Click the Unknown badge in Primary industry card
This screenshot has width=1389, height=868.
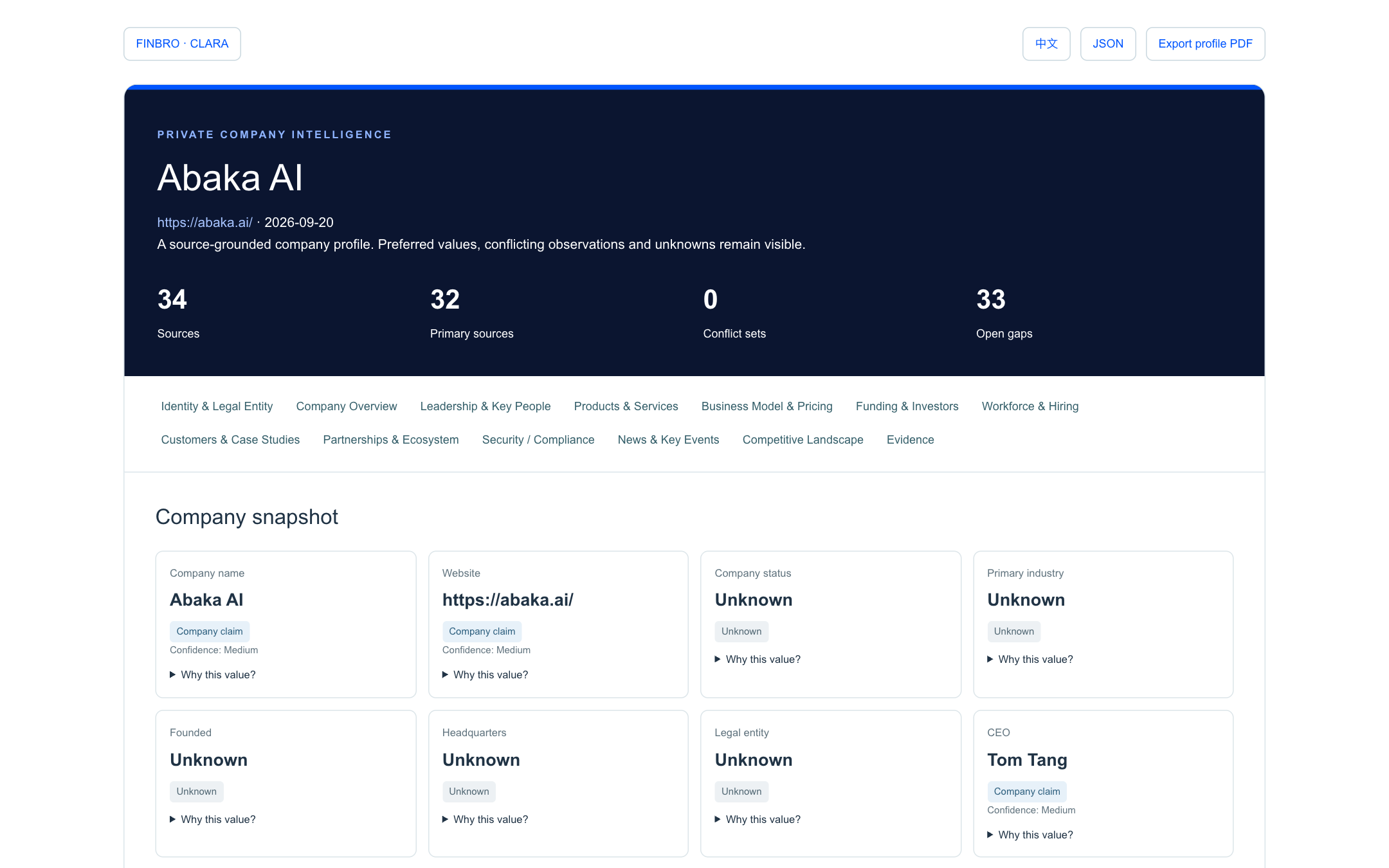point(1014,631)
